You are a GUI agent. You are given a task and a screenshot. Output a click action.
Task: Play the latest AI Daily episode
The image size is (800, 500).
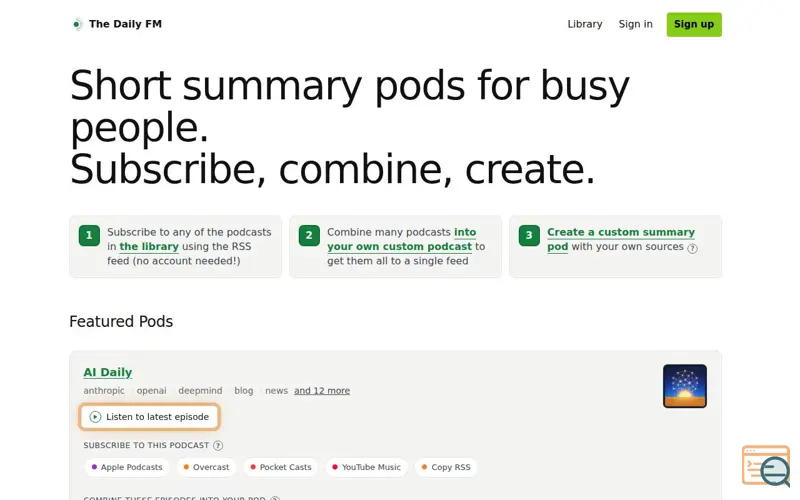pos(149,417)
